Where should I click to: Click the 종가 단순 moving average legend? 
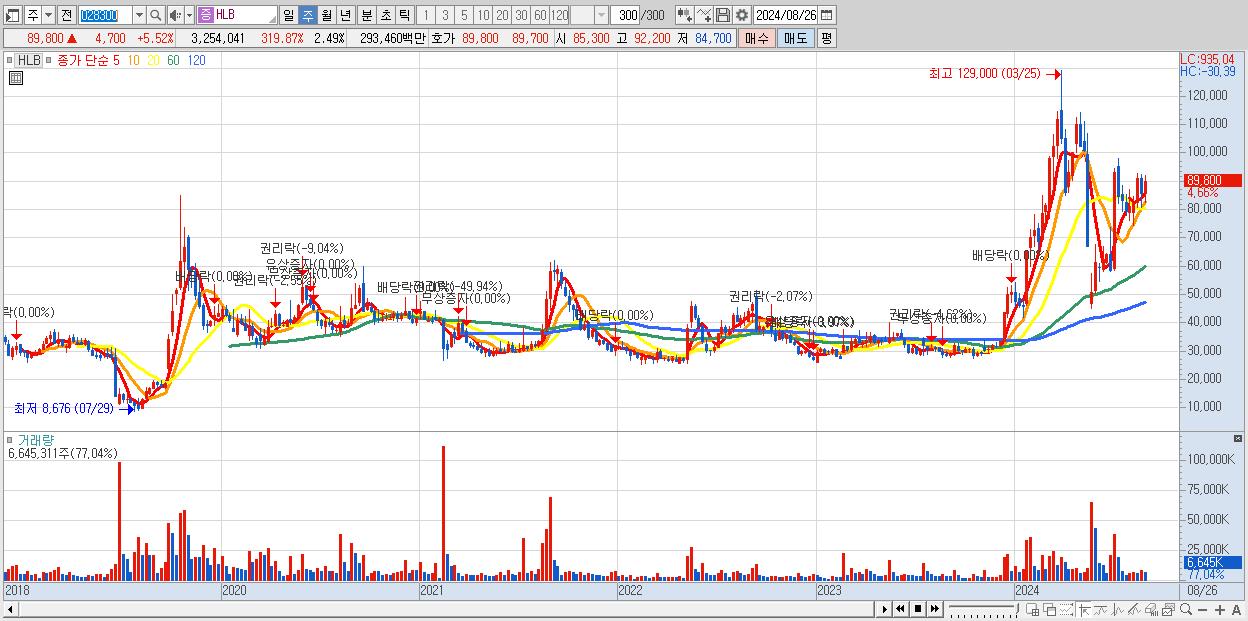[x=85, y=60]
